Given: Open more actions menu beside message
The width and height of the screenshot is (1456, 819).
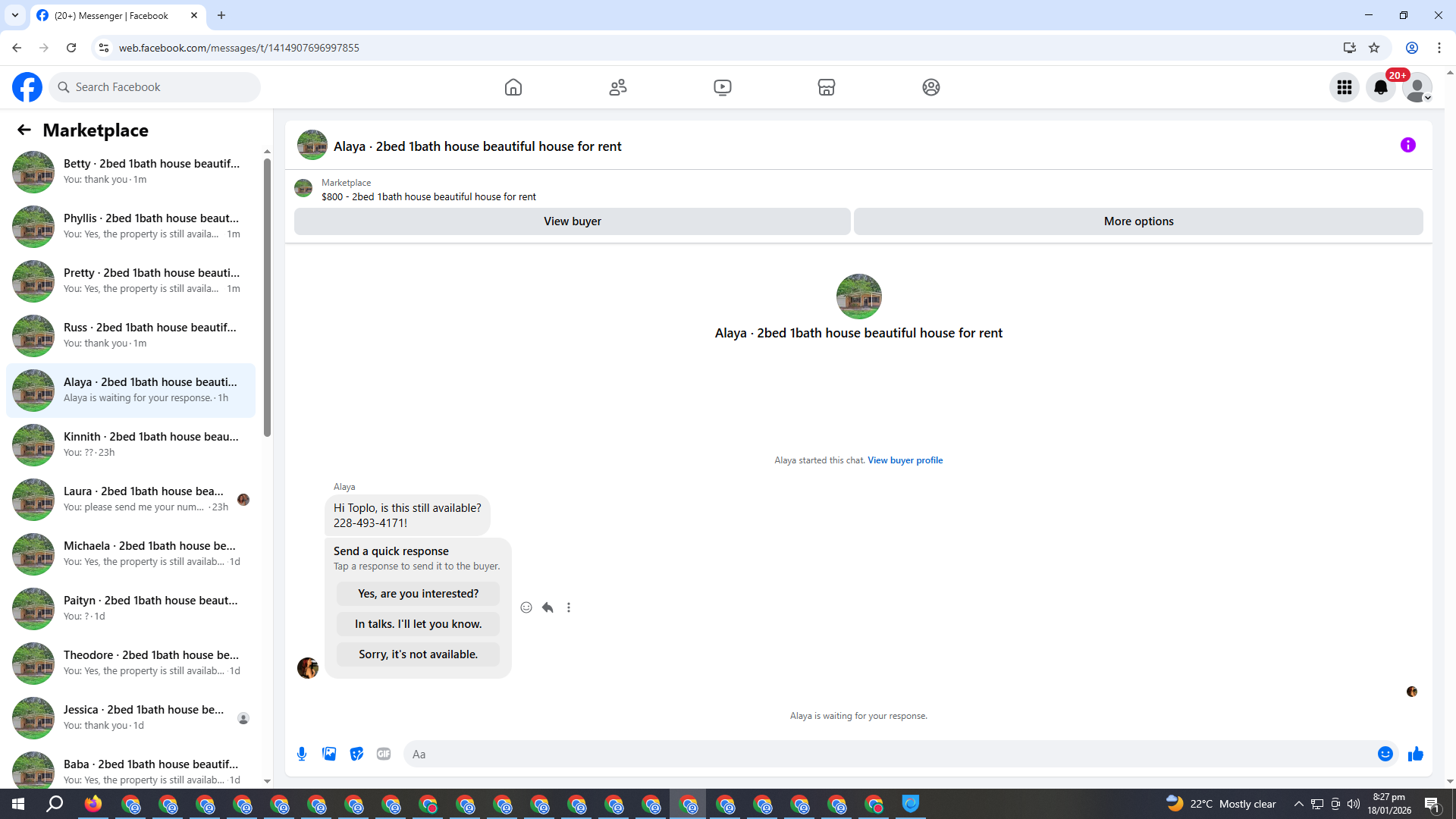Looking at the screenshot, I should pos(569,607).
